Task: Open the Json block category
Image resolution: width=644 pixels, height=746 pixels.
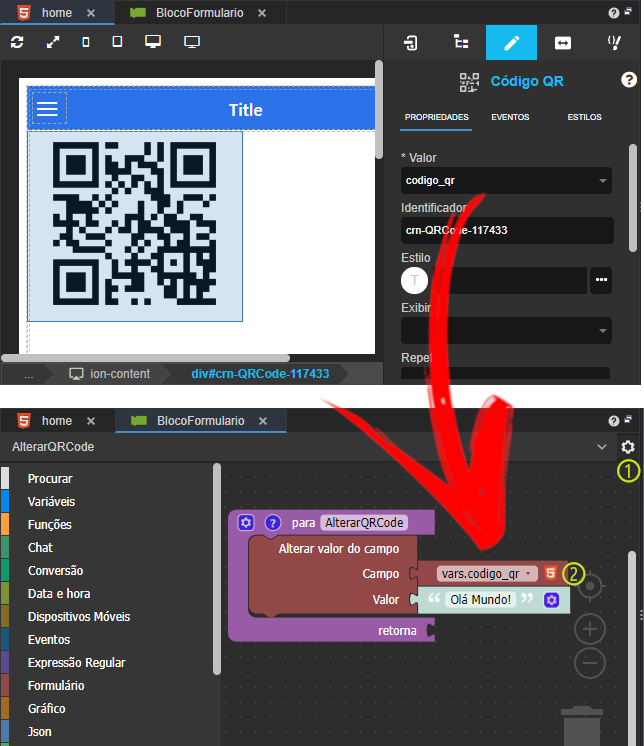Action: pos(39,732)
